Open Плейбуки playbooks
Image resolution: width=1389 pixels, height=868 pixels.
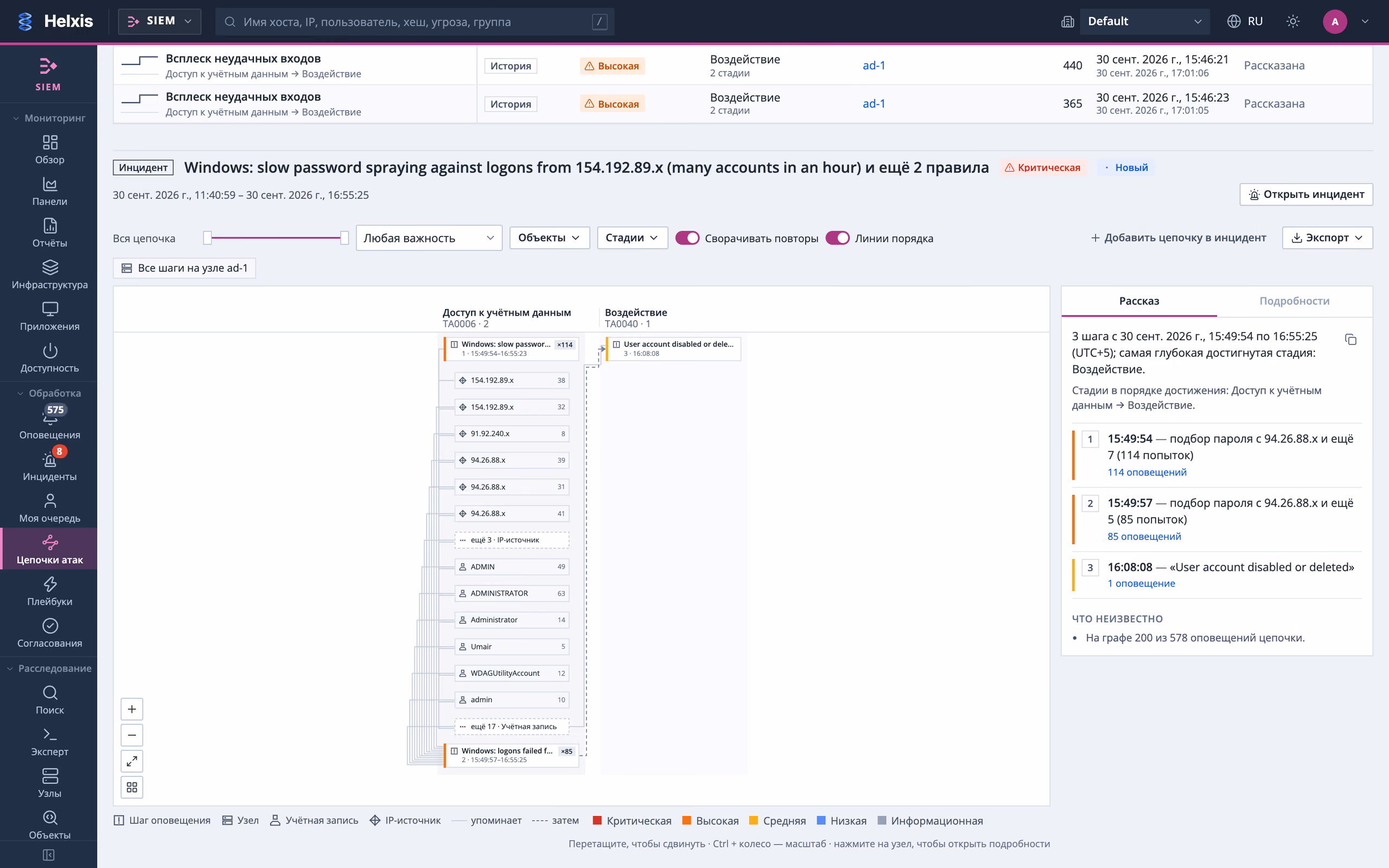49,591
